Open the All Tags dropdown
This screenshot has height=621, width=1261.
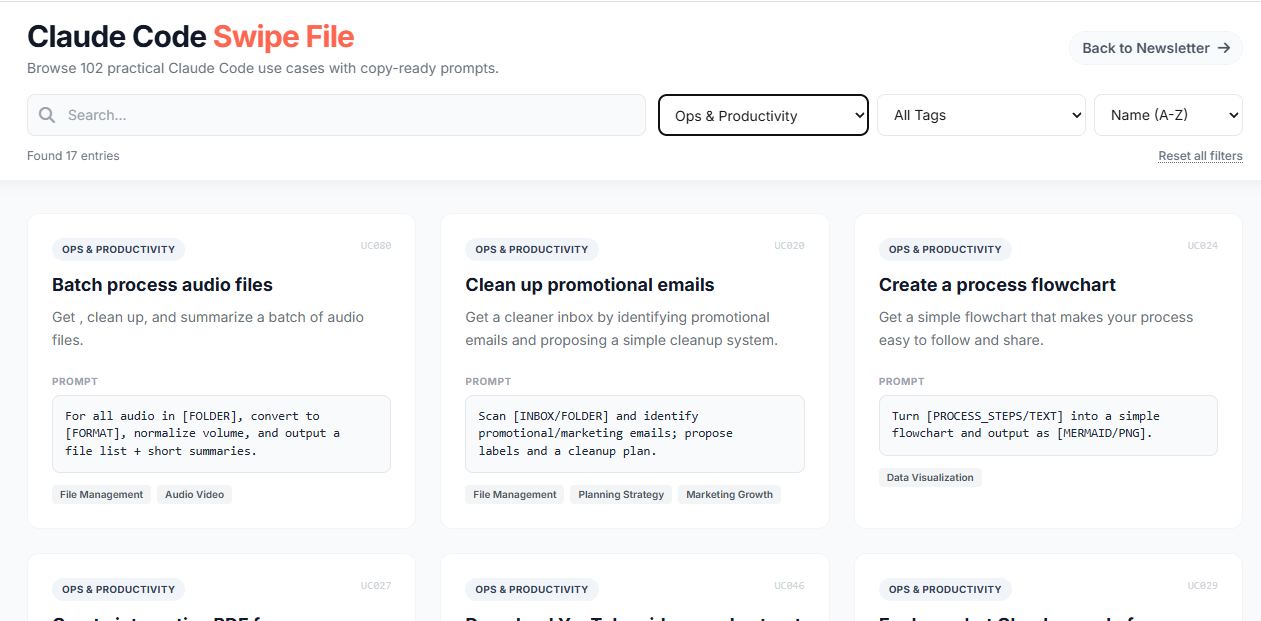click(980, 115)
